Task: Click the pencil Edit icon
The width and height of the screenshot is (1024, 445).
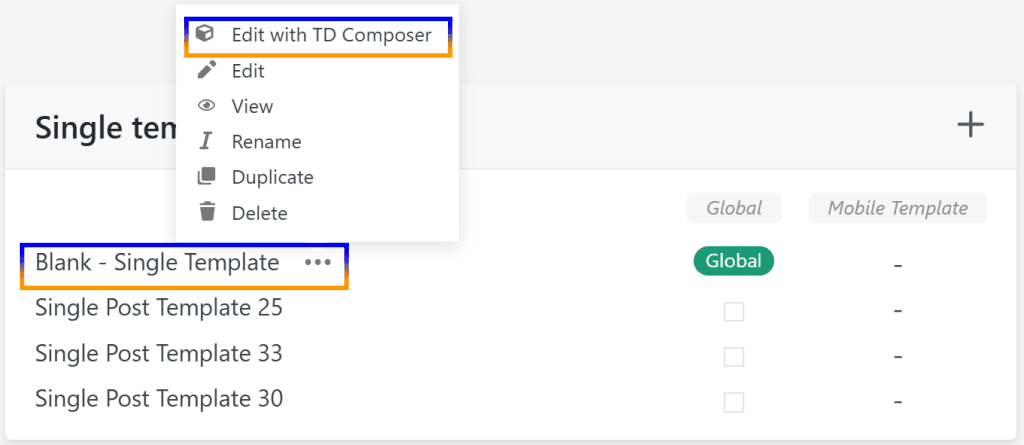Action: 207,70
